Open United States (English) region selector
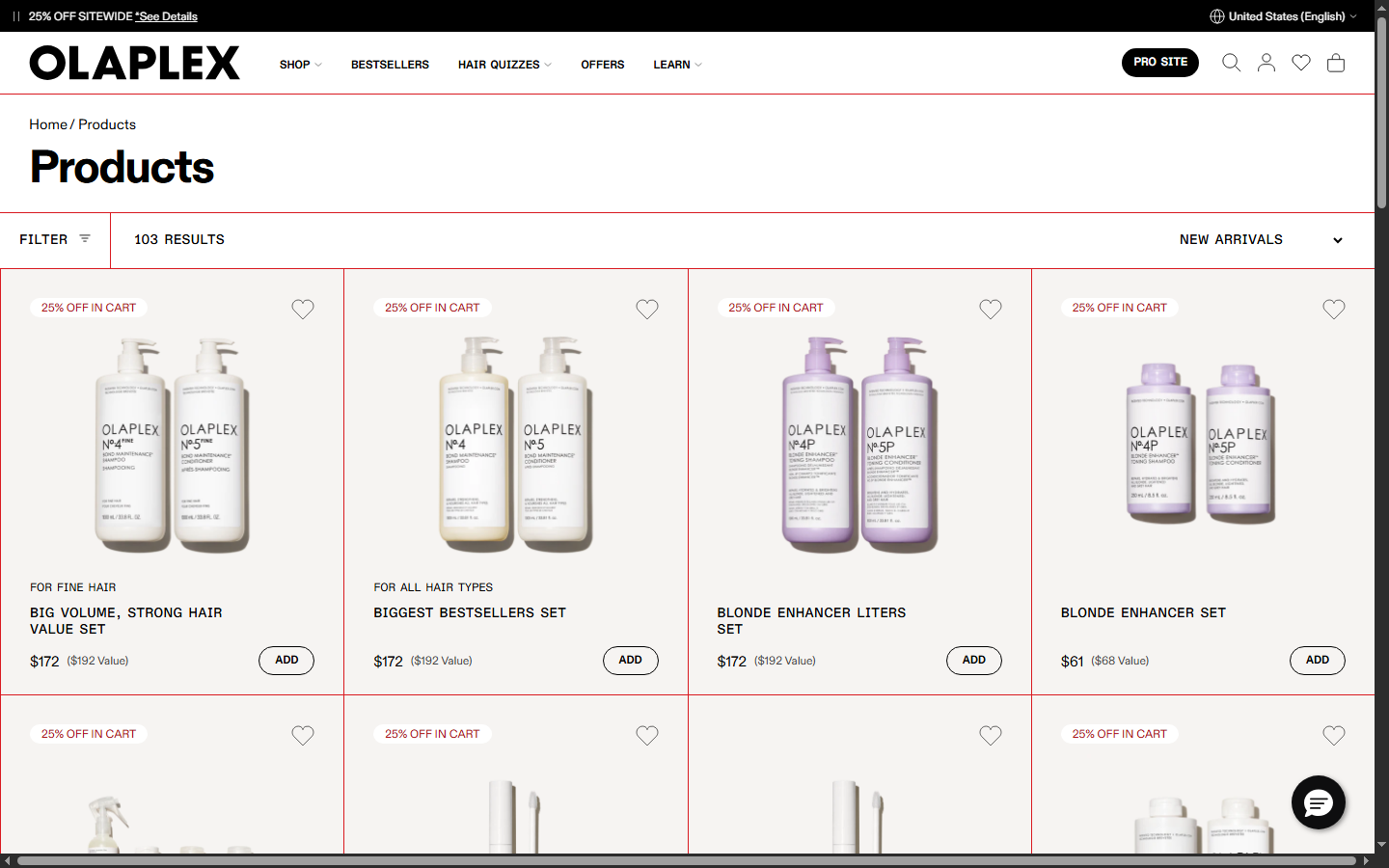The image size is (1389, 868). click(x=1283, y=16)
